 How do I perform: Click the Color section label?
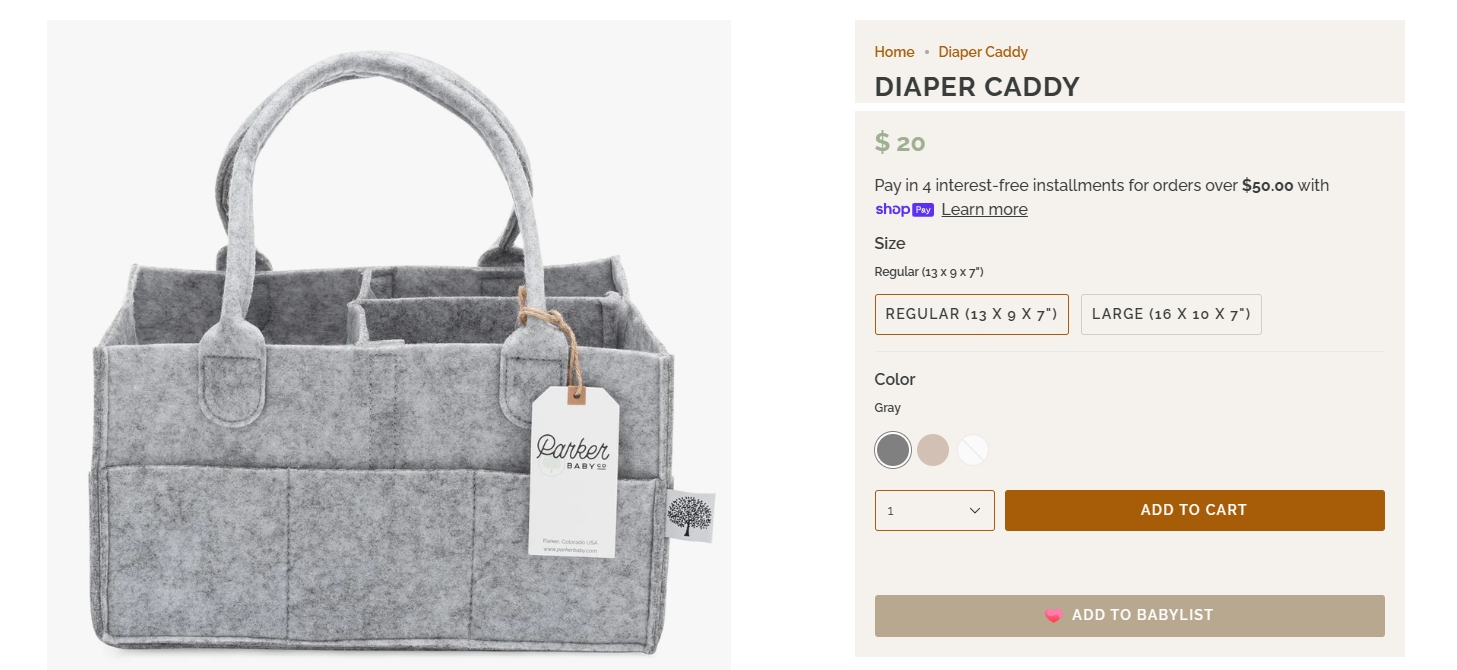tap(895, 379)
